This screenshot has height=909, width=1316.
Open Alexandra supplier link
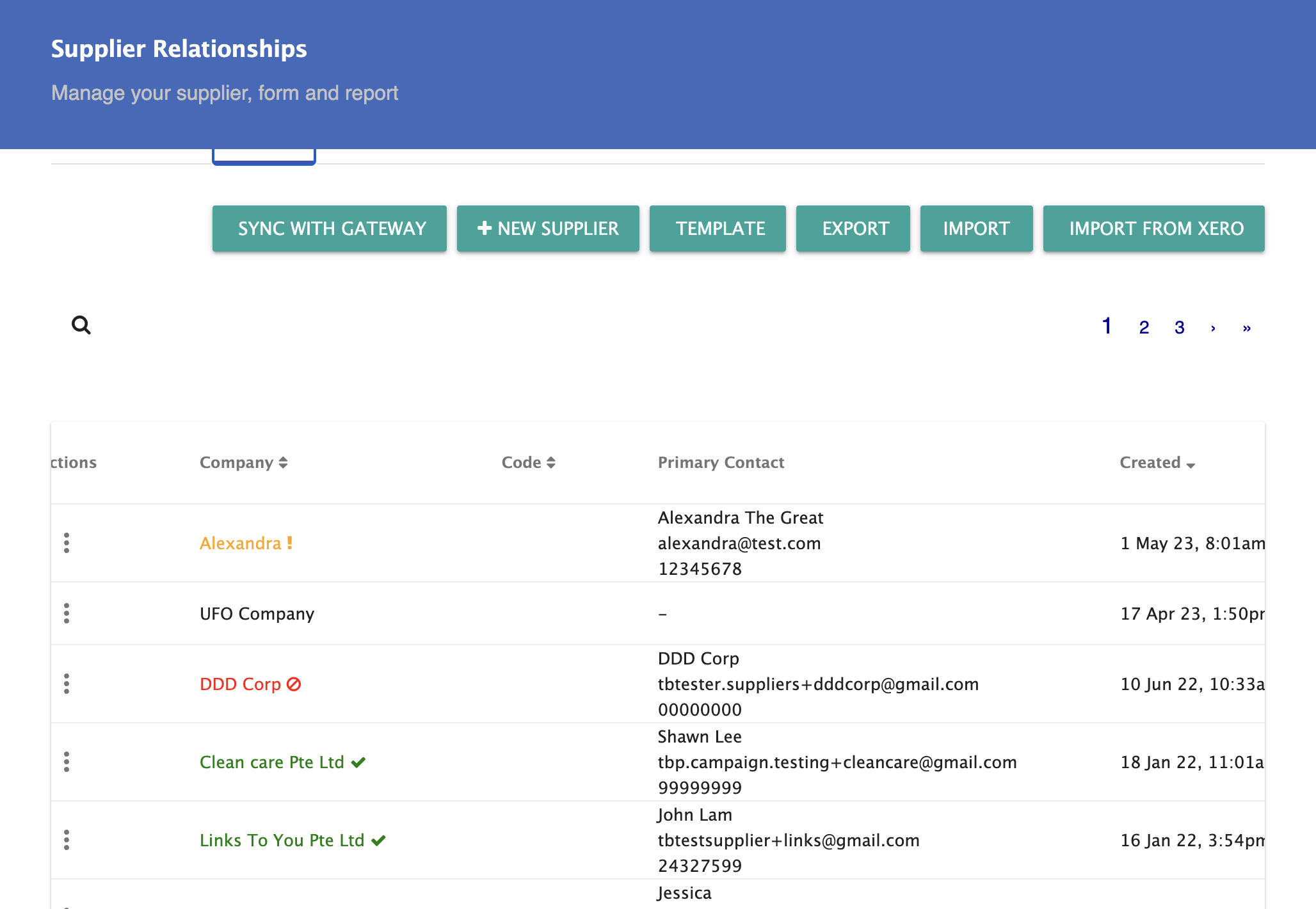(241, 543)
